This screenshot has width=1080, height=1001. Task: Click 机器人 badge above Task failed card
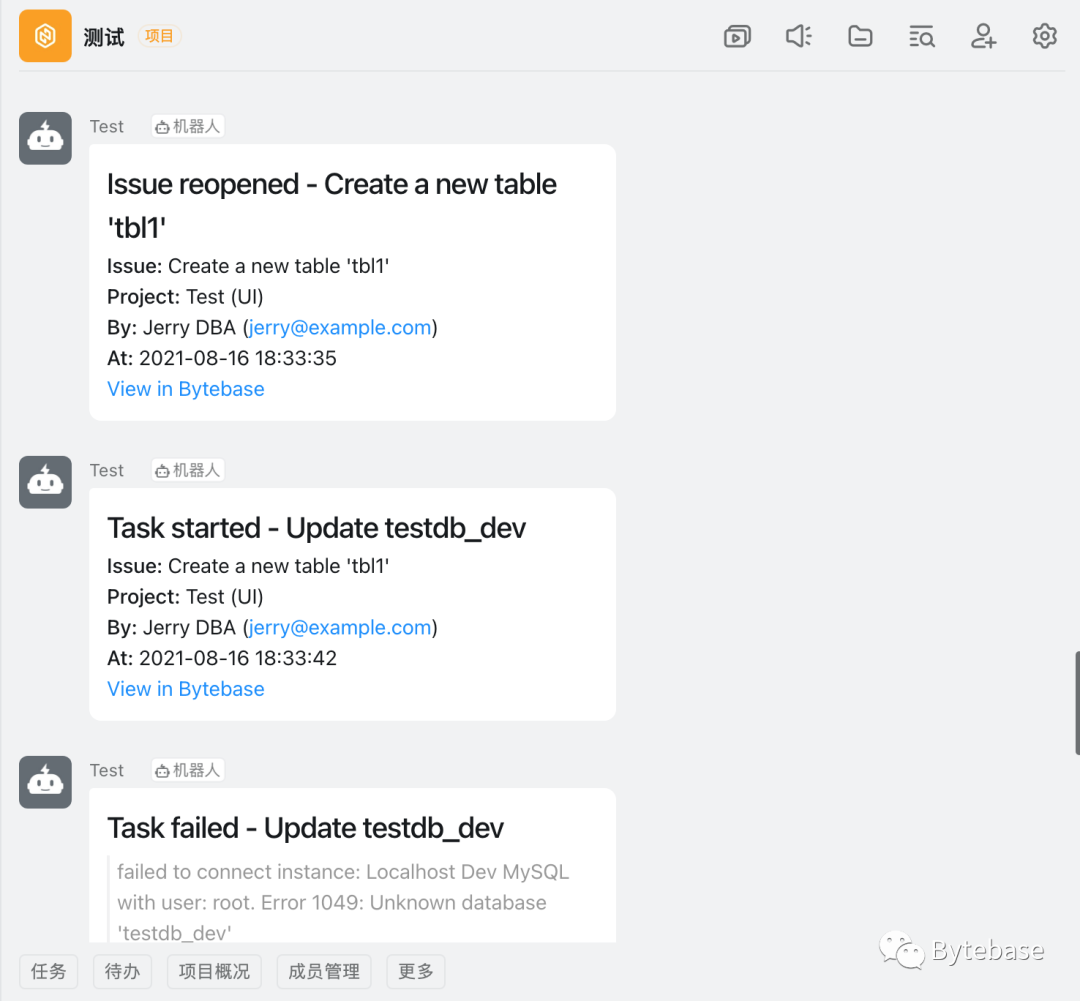[188, 770]
